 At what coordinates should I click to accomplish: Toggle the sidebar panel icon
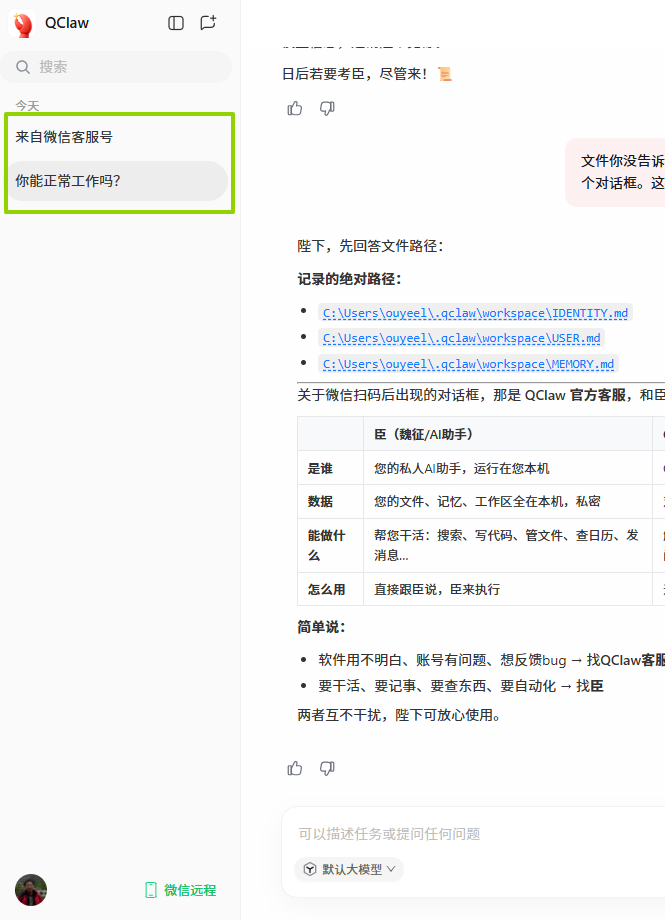(x=176, y=23)
